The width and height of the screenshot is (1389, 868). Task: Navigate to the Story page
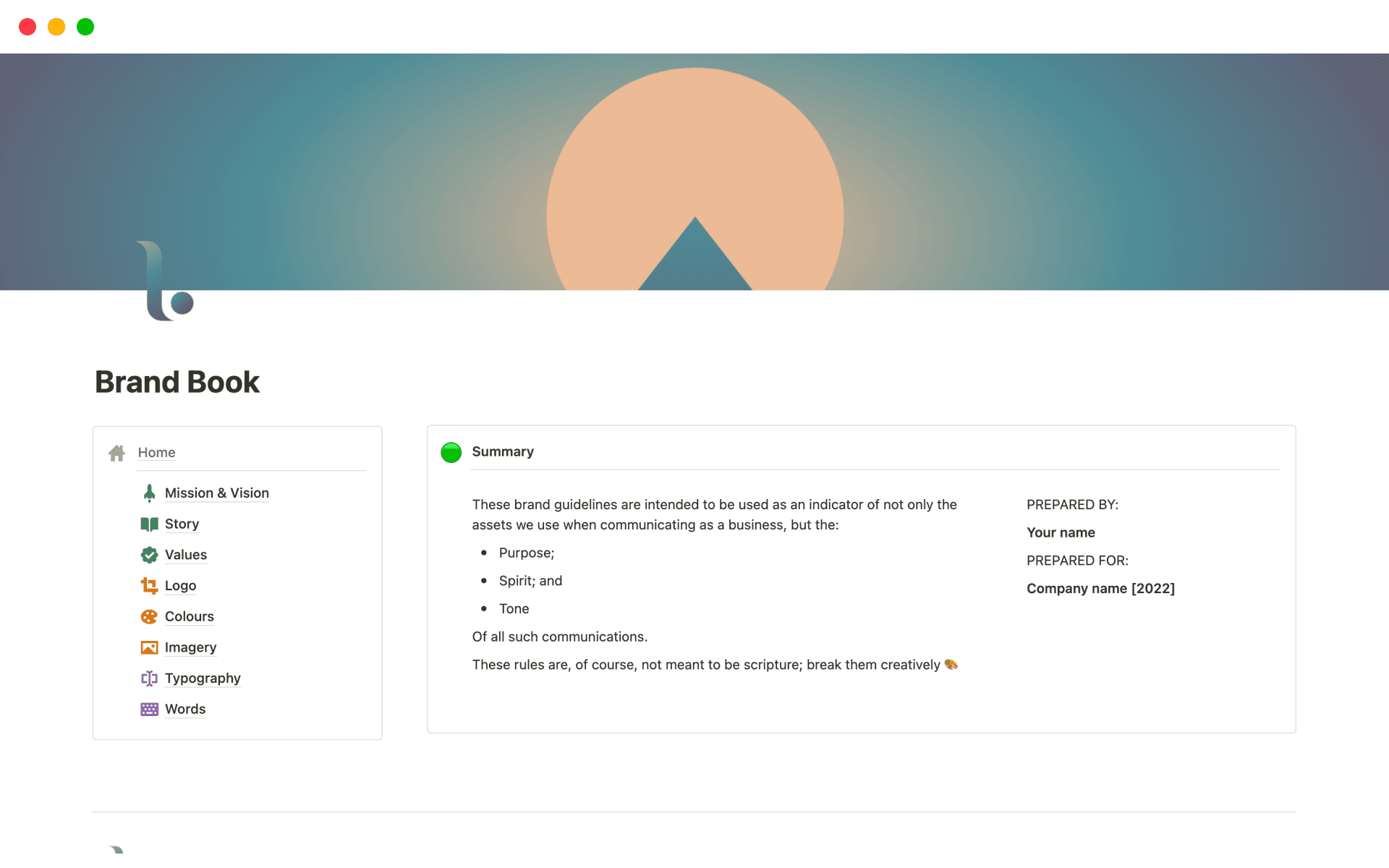[x=182, y=524]
